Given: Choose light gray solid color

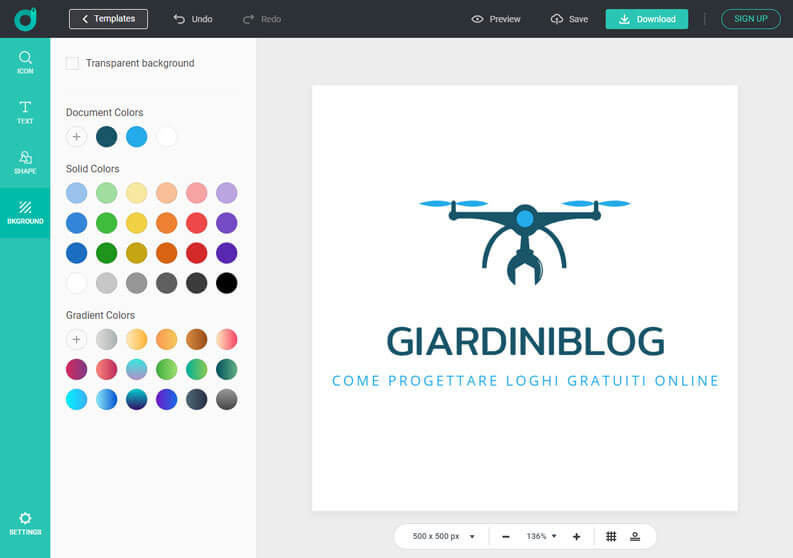Looking at the screenshot, I should click(106, 283).
